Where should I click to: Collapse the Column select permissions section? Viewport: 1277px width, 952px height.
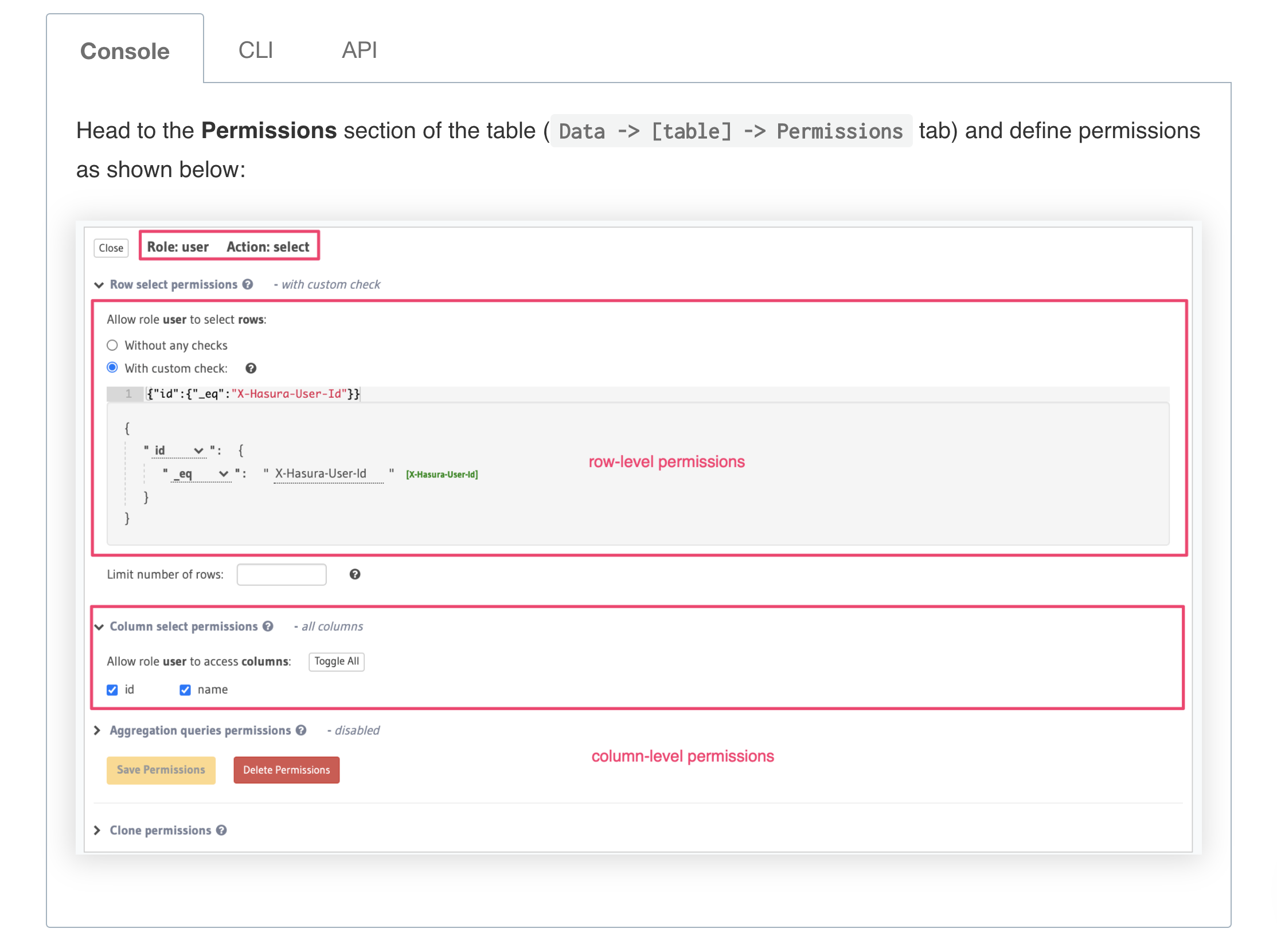[99, 627]
